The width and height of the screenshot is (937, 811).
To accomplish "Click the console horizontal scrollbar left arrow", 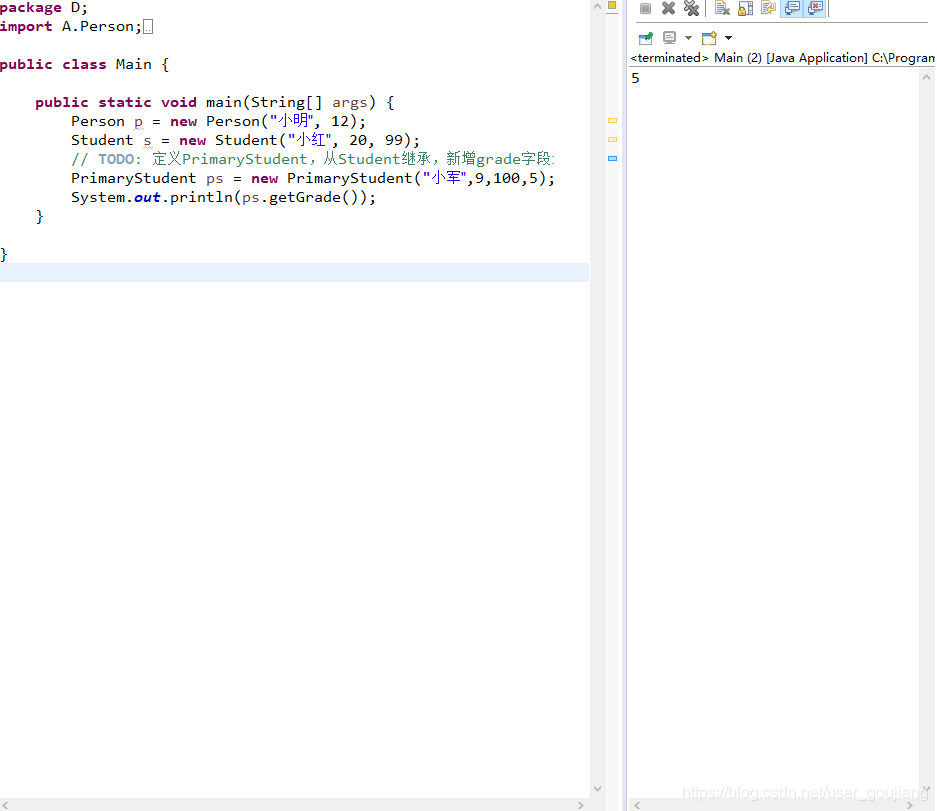I will [x=638, y=805].
